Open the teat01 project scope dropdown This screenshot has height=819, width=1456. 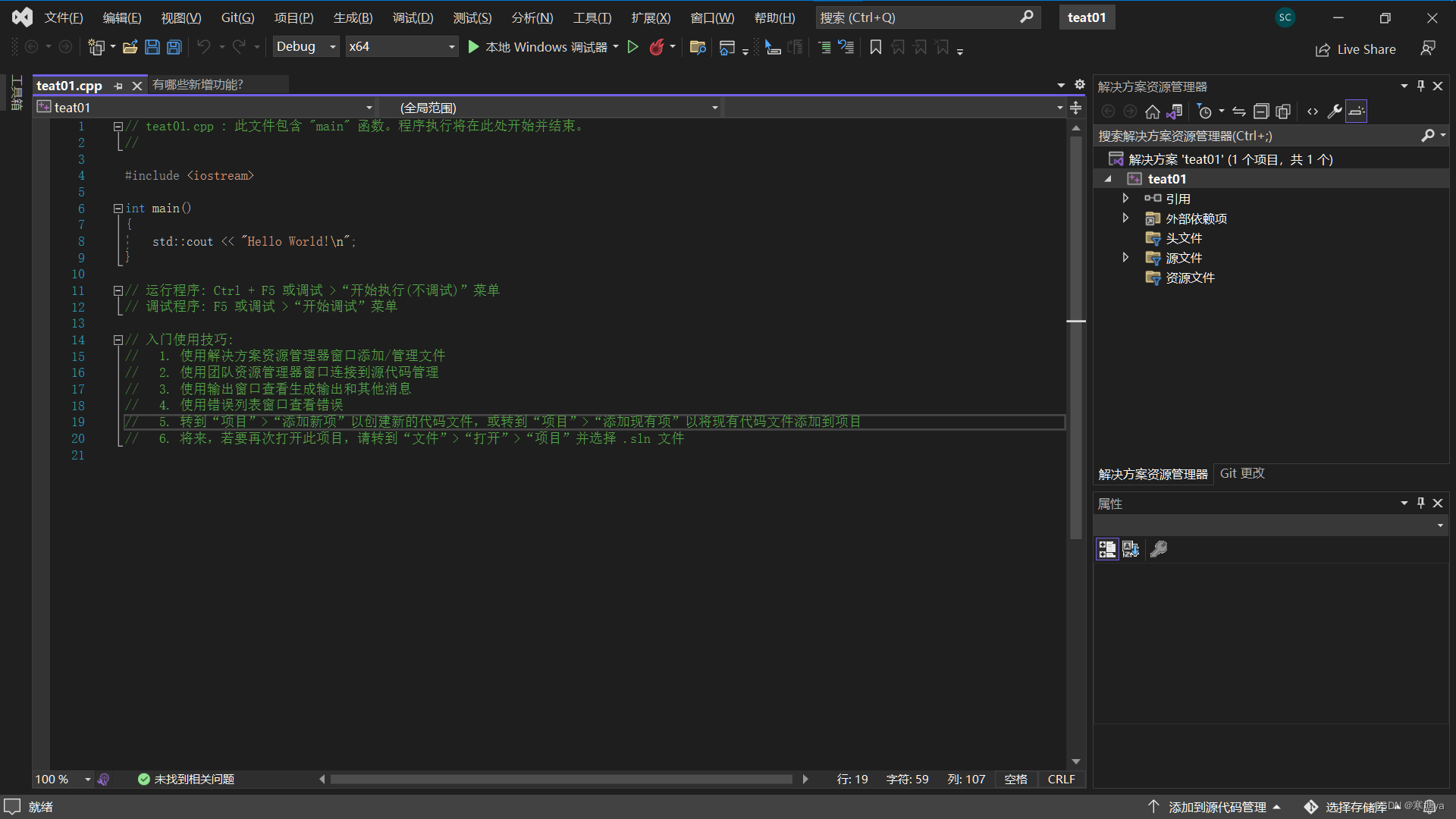coord(205,108)
